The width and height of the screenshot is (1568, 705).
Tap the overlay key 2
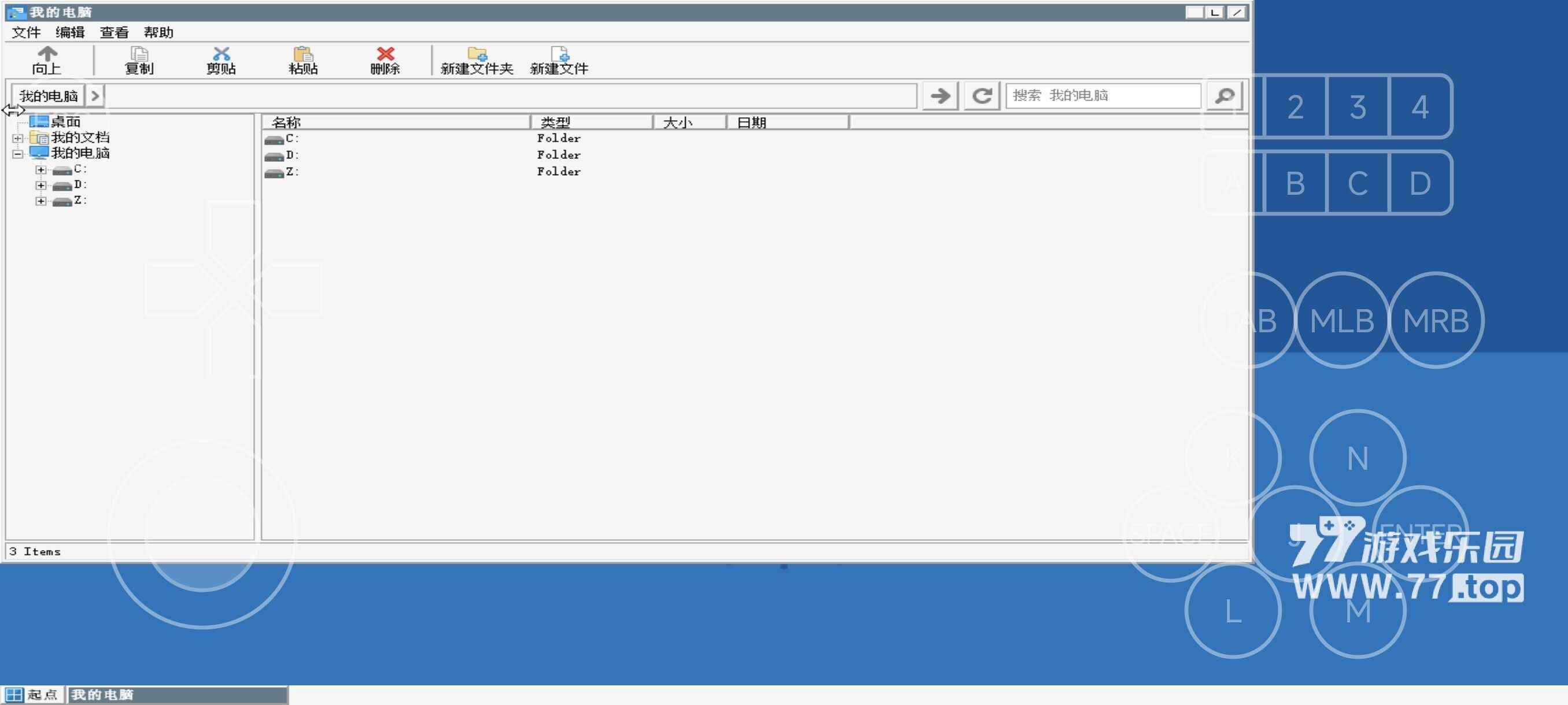click(1296, 107)
